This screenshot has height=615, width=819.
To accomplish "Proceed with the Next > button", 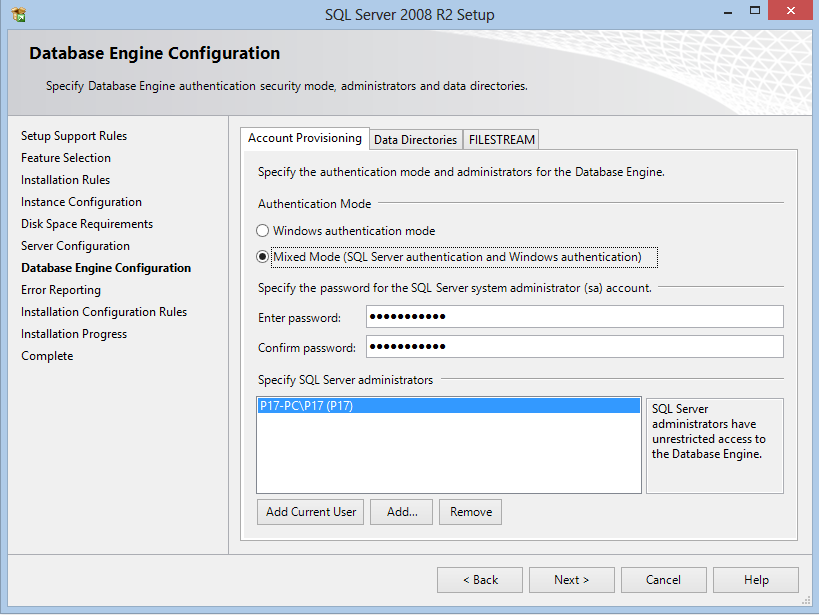I will click(572, 580).
